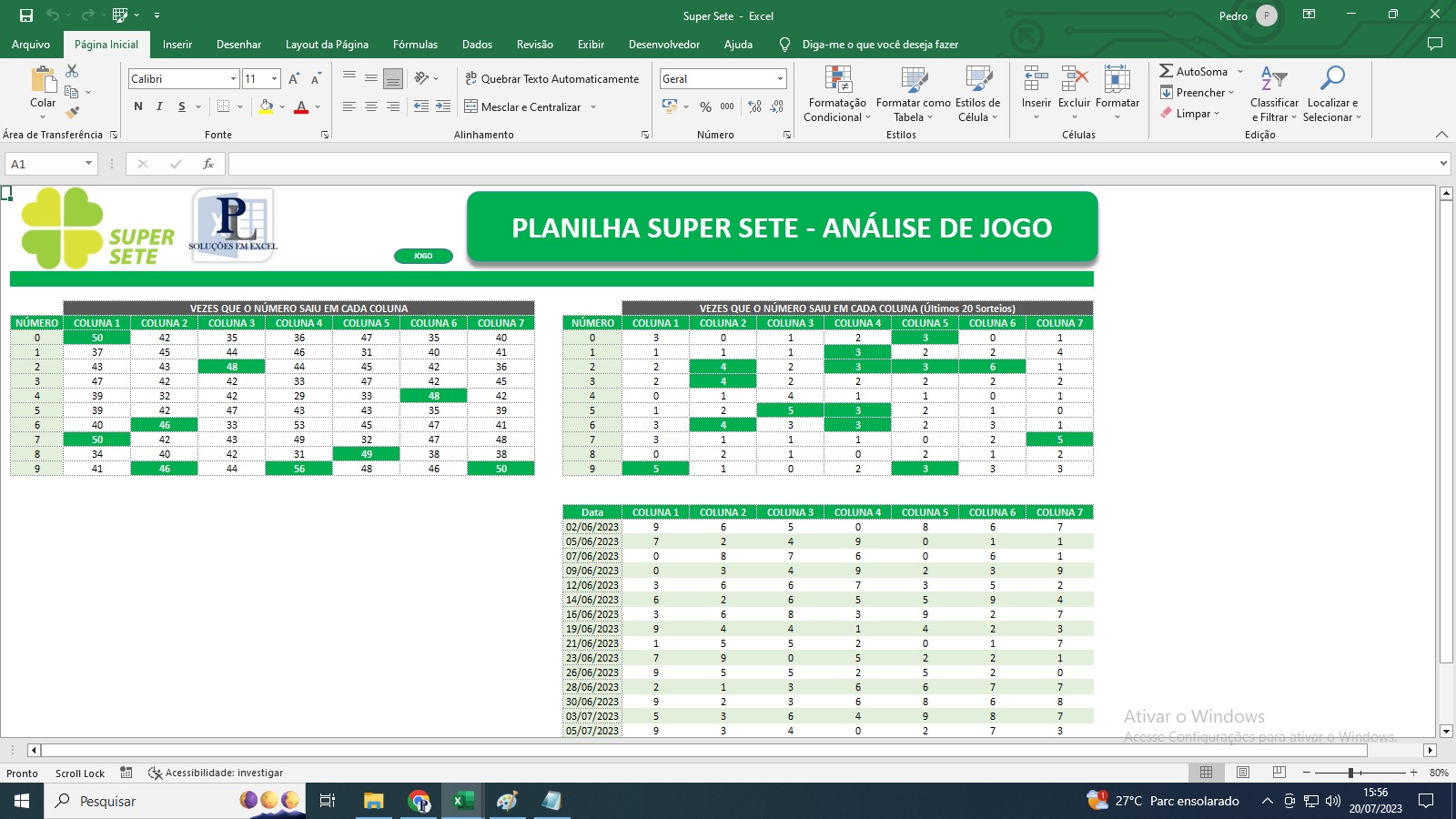Expand the Mesclar e Centralizar options arrow
Image resolution: width=1456 pixels, height=819 pixels.
coord(593,106)
